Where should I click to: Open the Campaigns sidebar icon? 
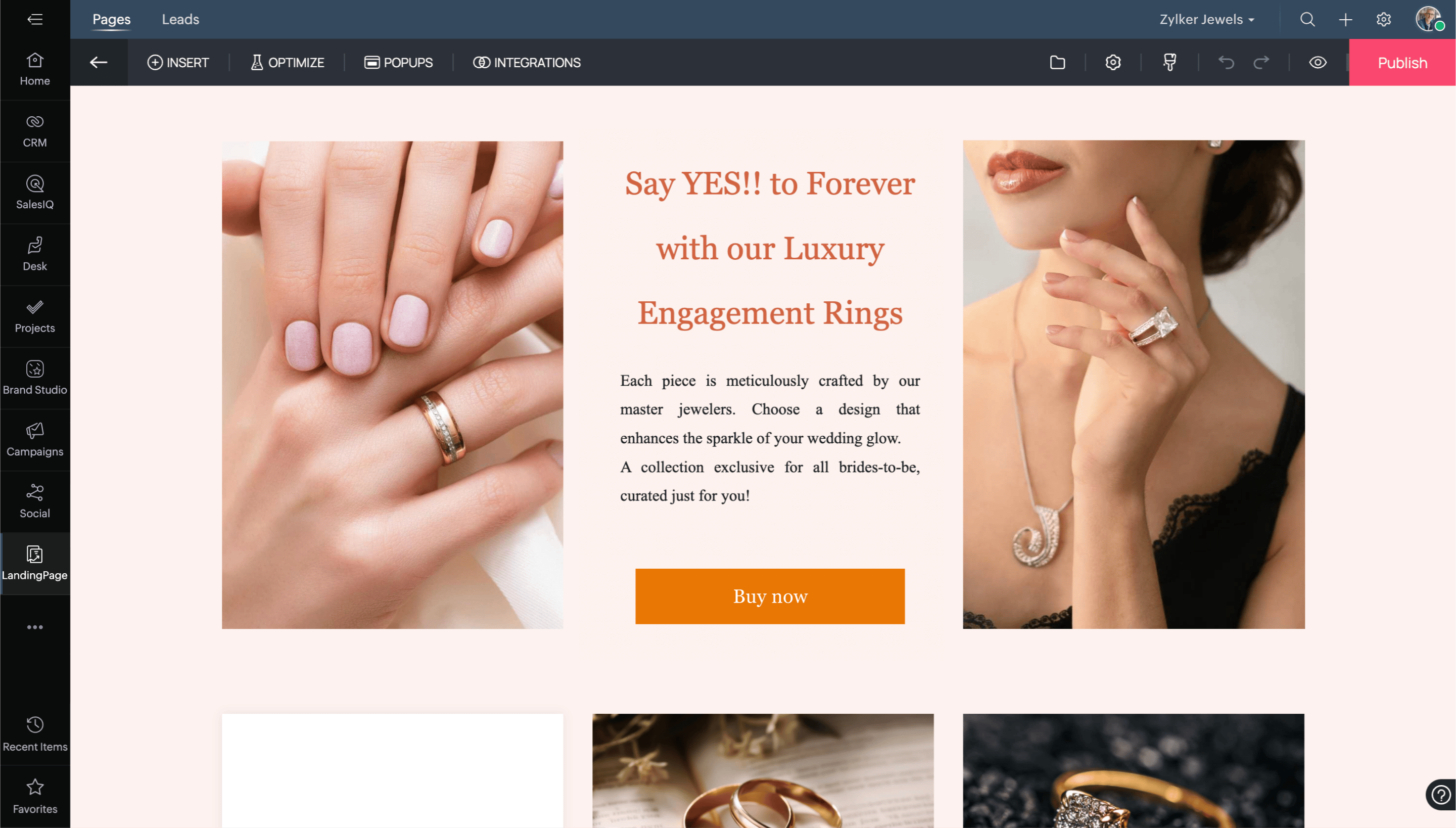coord(35,440)
